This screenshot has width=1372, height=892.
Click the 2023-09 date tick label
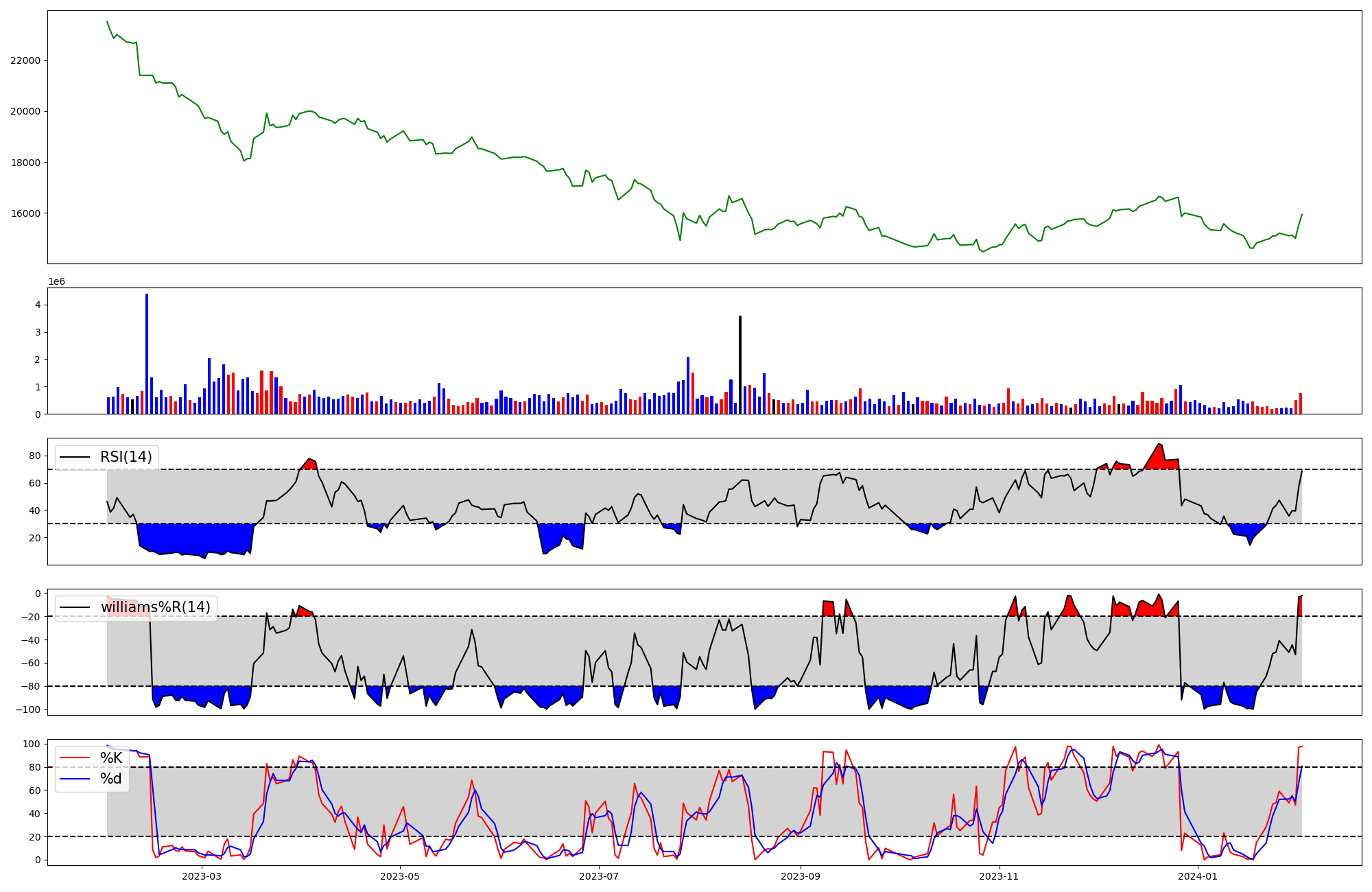[x=801, y=876]
